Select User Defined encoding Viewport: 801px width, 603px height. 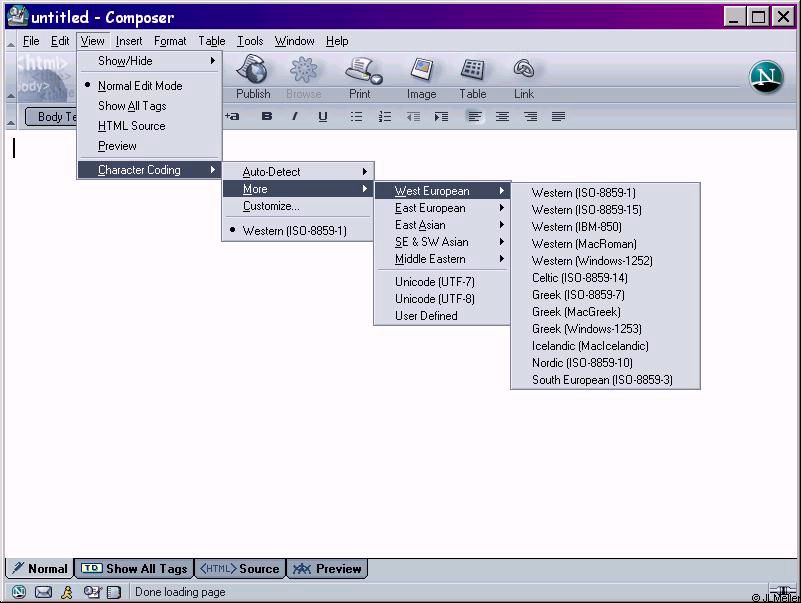442,316
